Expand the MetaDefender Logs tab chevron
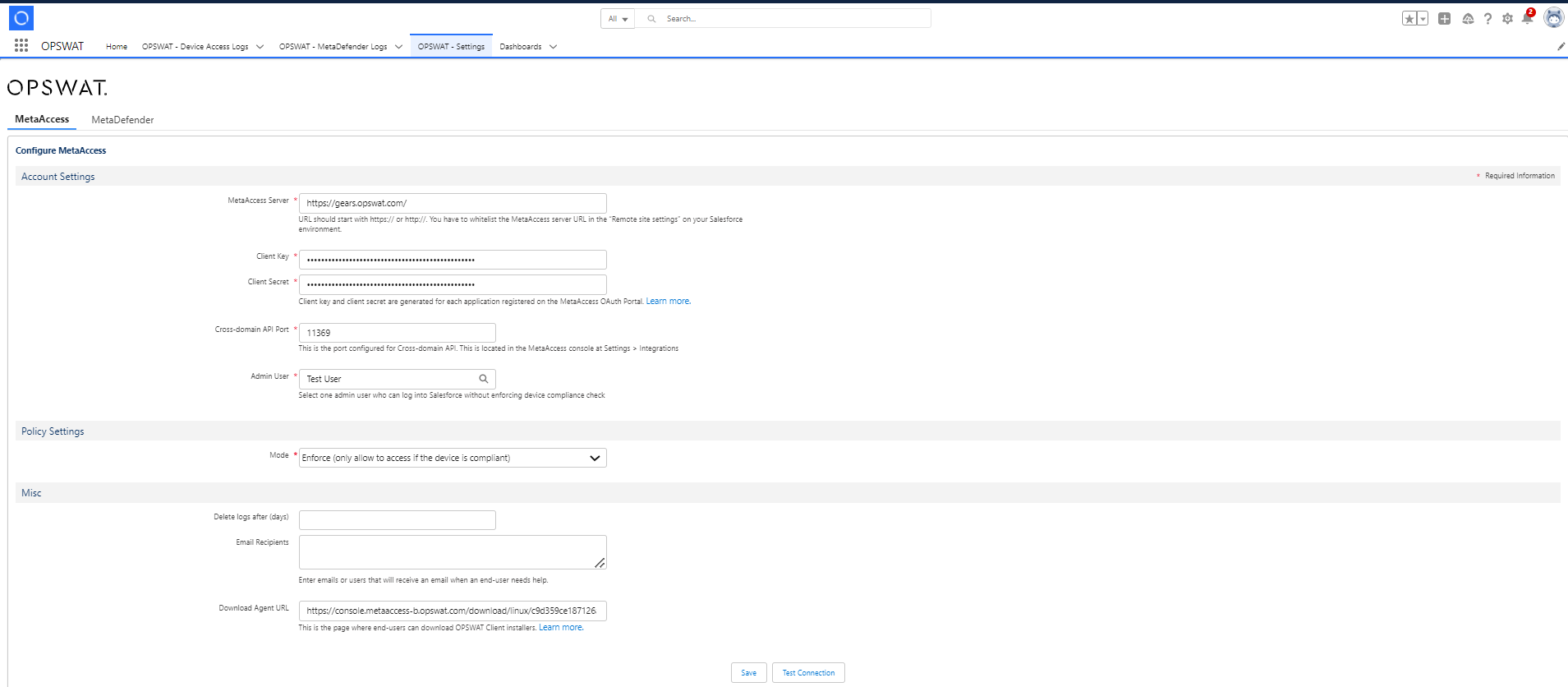Screen dimensions: 1568x687 (x=398, y=47)
